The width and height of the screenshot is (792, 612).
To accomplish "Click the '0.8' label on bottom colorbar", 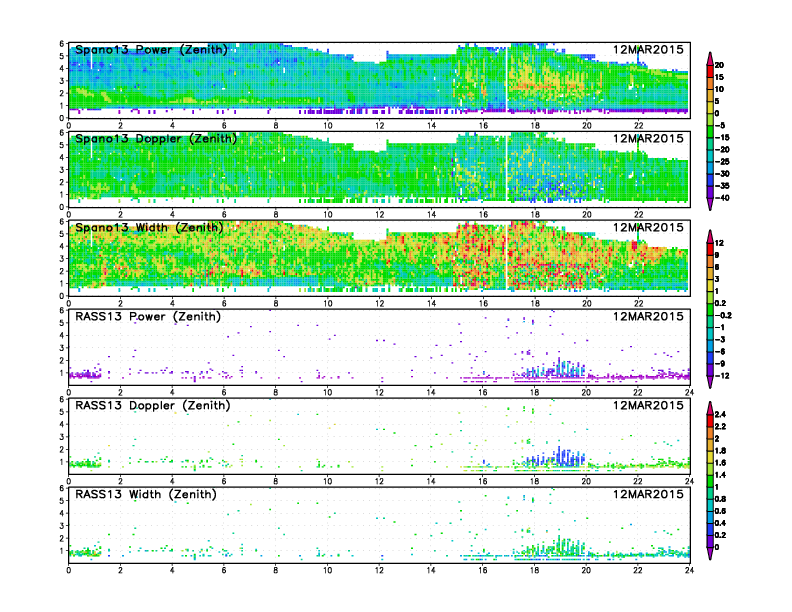I will tap(720, 499).
